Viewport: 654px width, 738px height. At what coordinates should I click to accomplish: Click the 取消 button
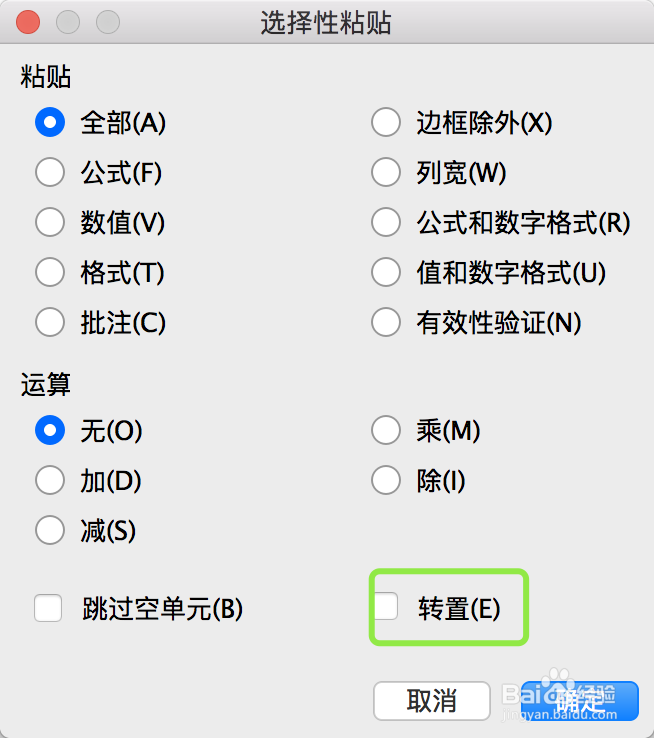432,701
